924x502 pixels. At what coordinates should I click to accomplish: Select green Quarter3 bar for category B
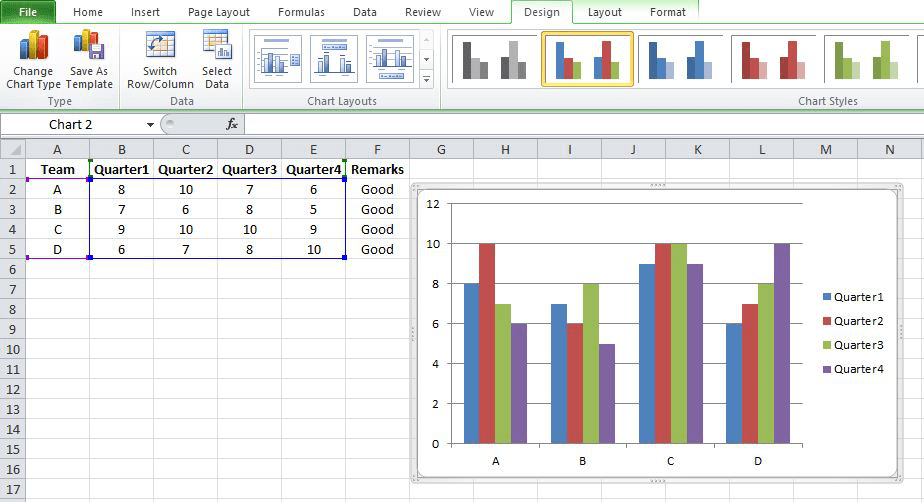[x=591, y=364]
